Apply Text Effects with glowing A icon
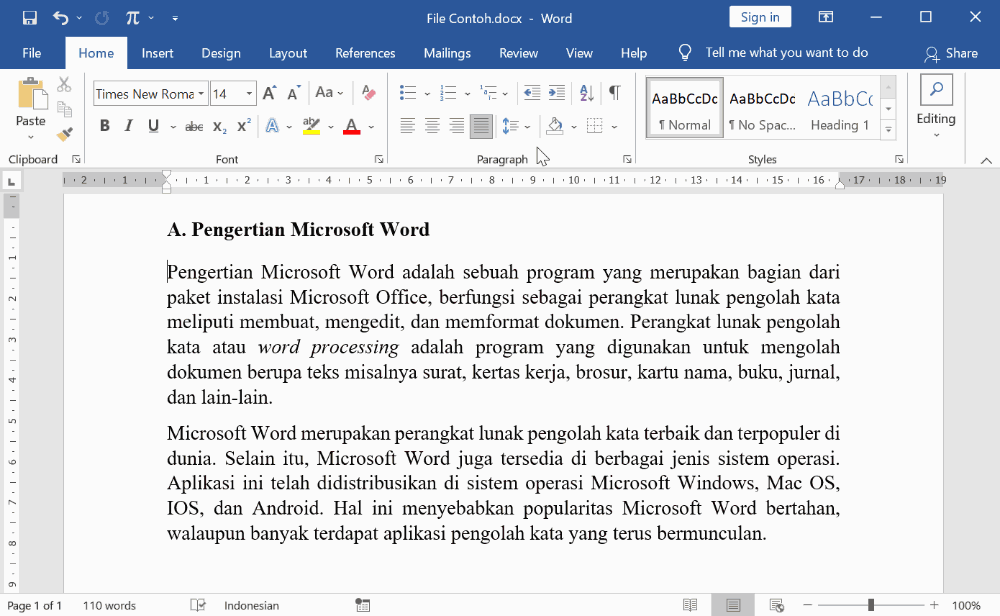 click(272, 126)
